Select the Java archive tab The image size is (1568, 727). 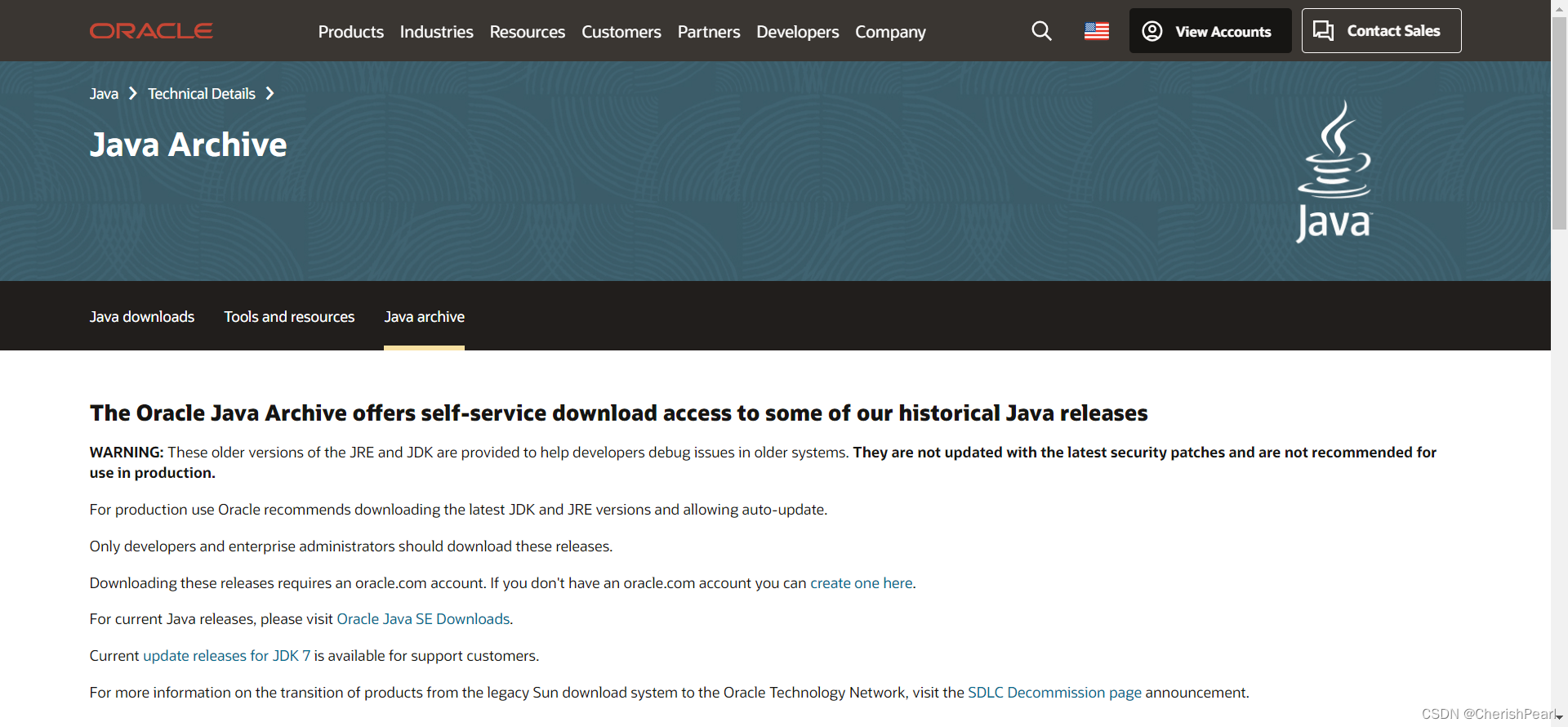coord(425,317)
